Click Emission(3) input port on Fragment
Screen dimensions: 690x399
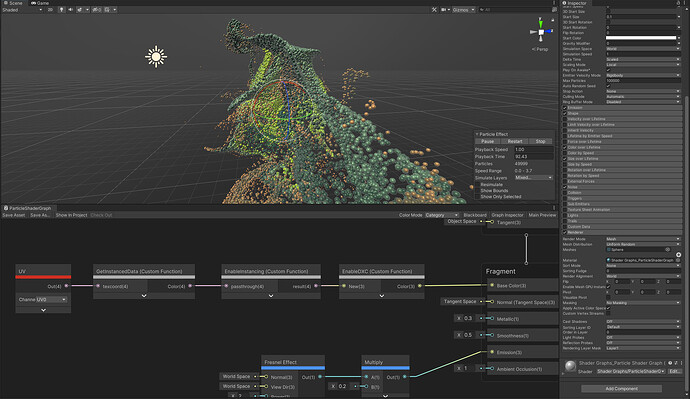pos(492,352)
